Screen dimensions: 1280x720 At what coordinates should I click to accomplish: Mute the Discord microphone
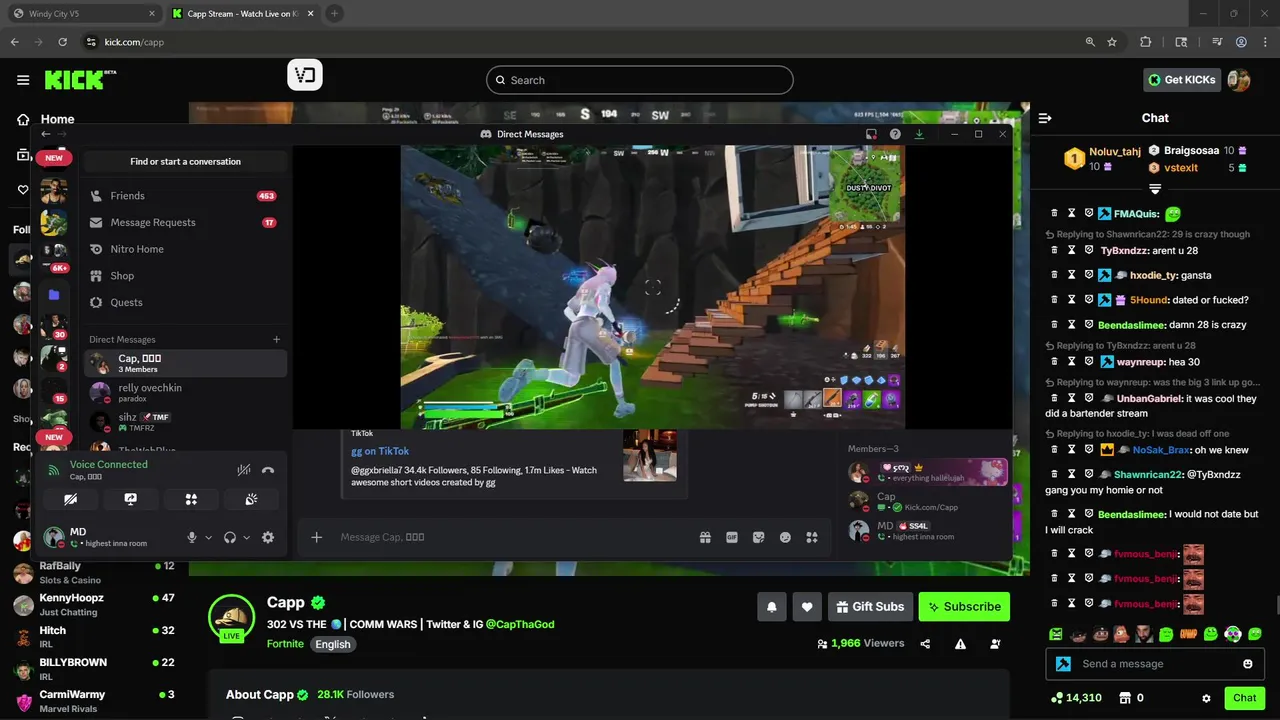coord(192,537)
